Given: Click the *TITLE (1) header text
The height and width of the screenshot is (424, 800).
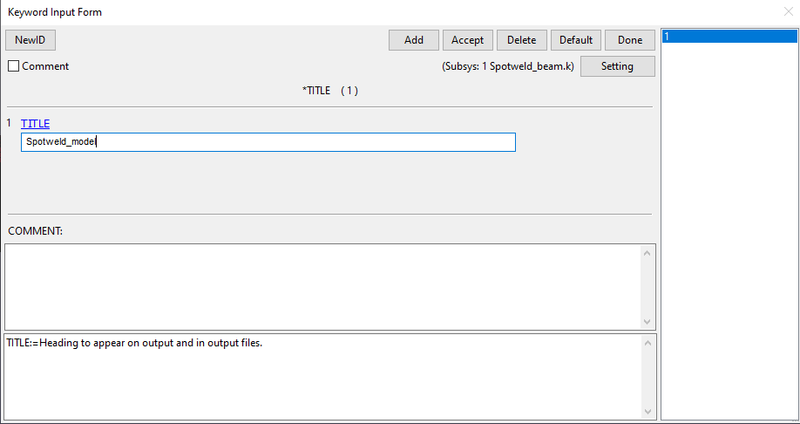Looking at the screenshot, I should click(x=330, y=91).
